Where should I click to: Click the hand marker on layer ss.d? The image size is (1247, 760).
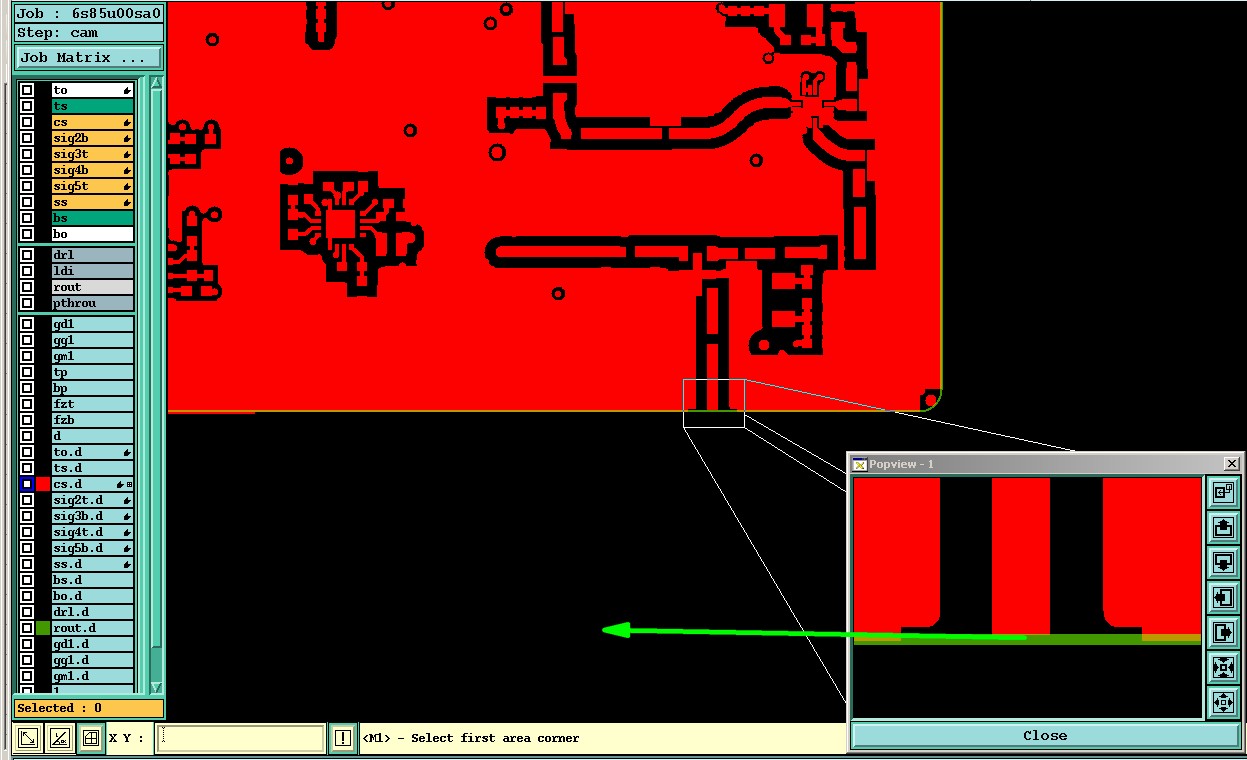click(x=127, y=565)
